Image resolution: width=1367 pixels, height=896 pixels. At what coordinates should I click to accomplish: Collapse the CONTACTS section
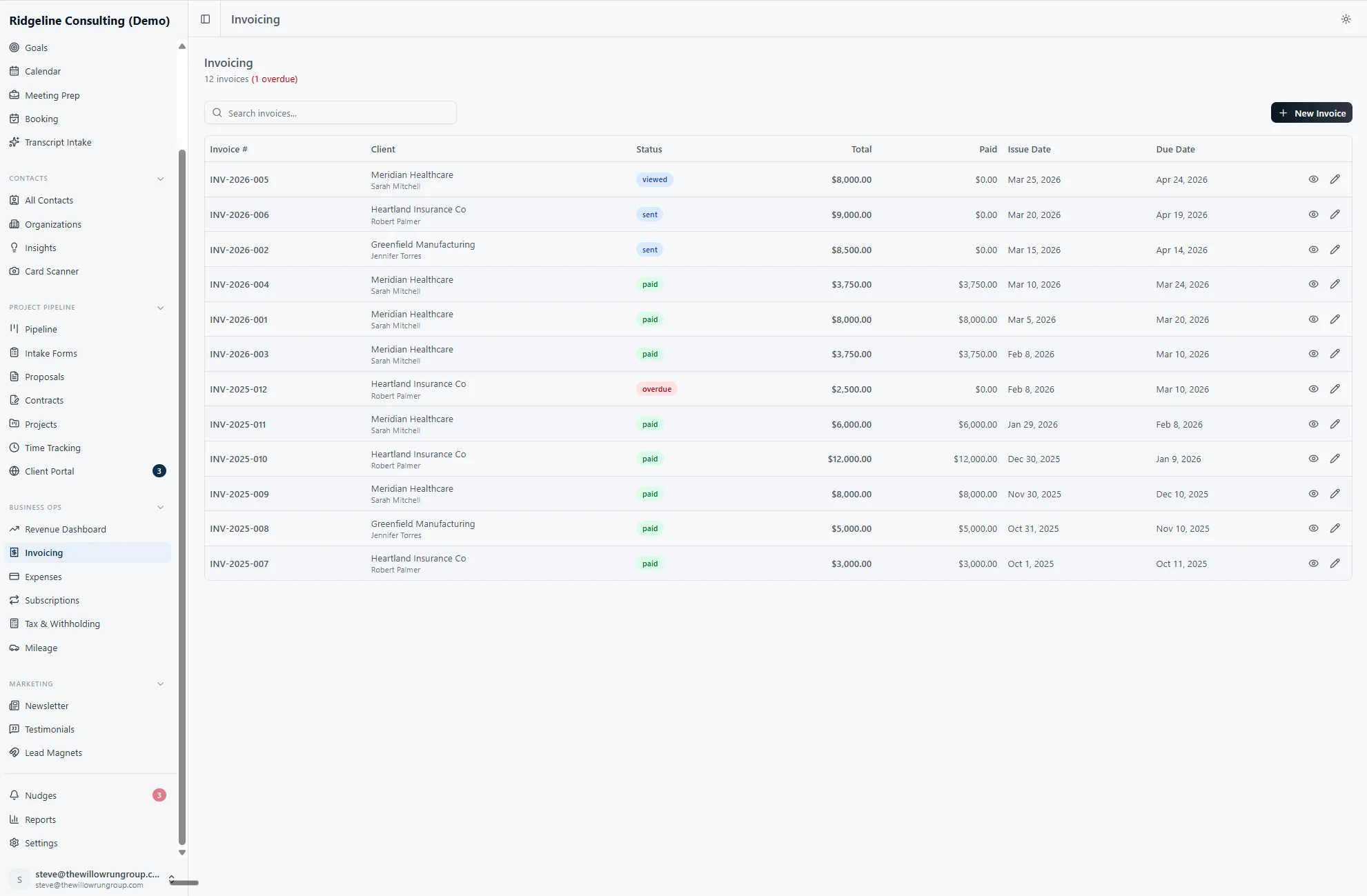tap(161, 179)
